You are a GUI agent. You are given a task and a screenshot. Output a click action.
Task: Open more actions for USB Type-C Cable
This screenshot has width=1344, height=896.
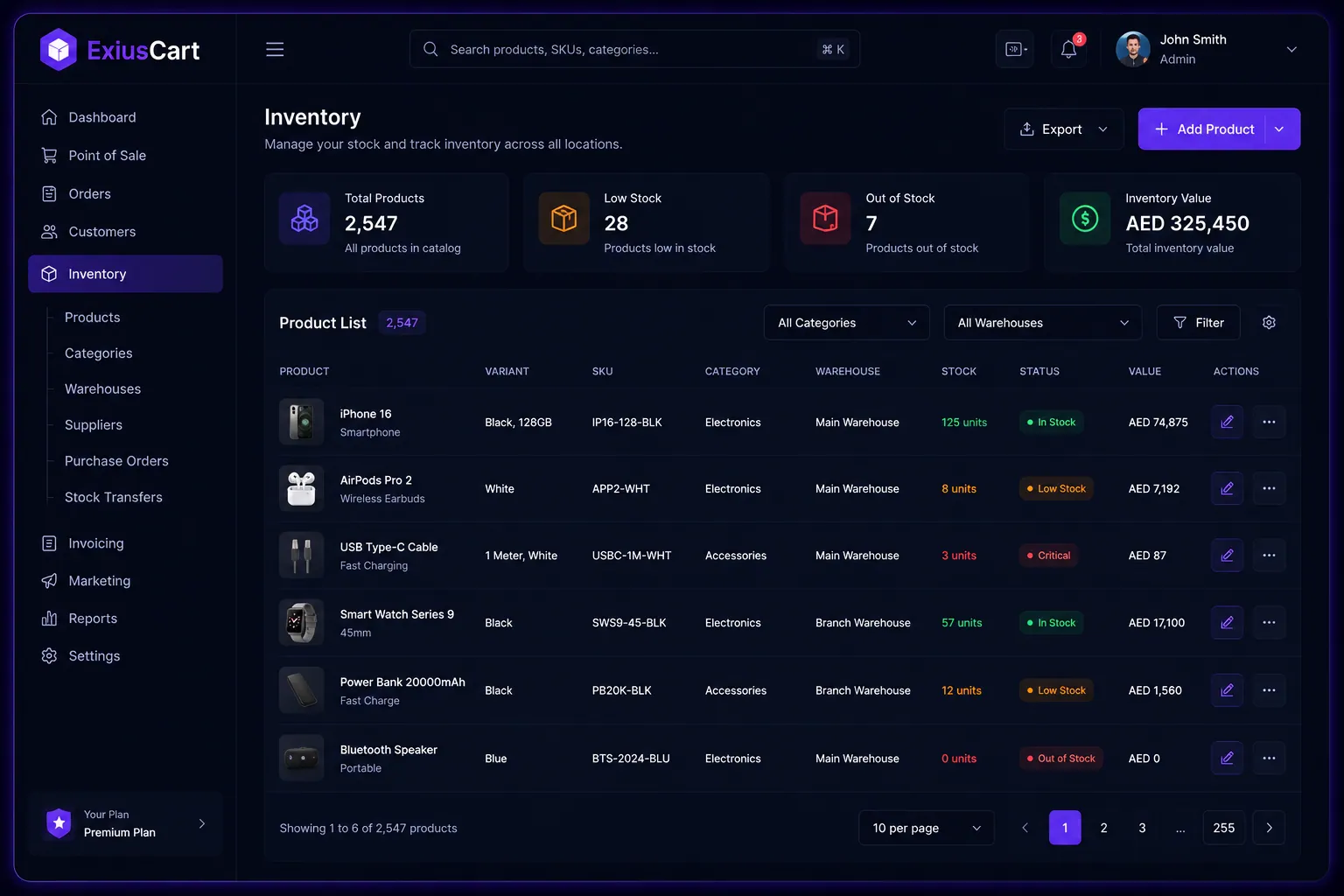[1269, 556]
